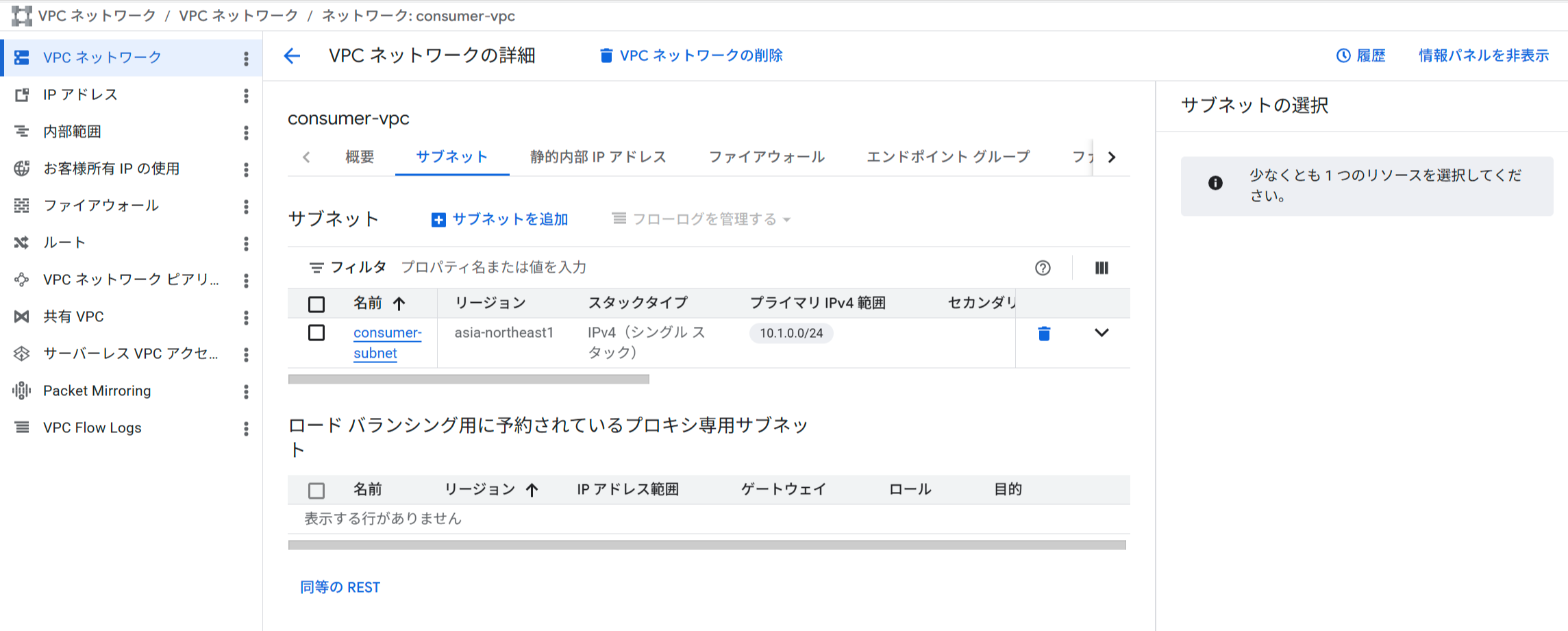Image resolution: width=1568 pixels, height=631 pixels.
Task: Click 情報パネルを非表示 button
Action: 1484,55
